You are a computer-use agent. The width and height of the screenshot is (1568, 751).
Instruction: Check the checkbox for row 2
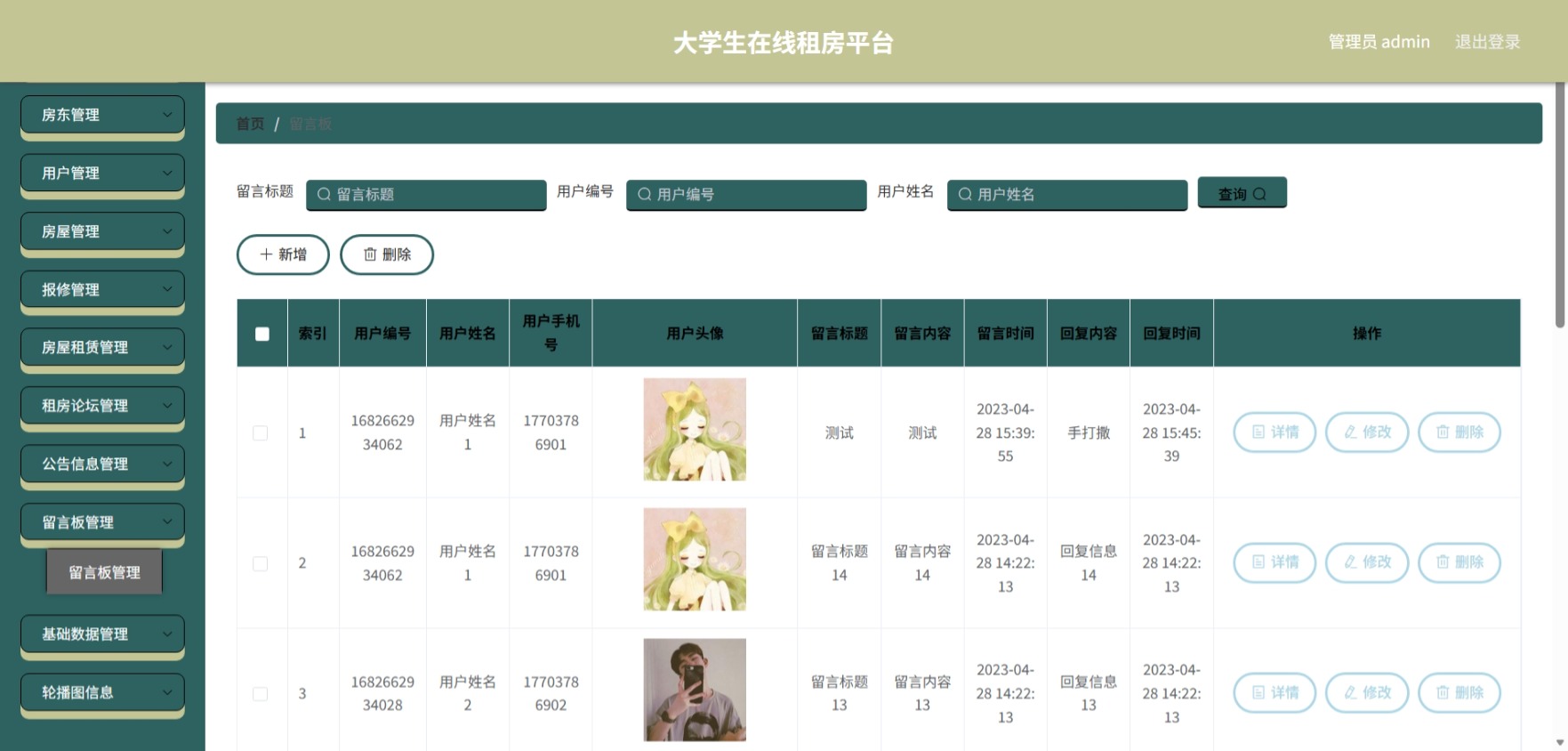pyautogui.click(x=261, y=563)
